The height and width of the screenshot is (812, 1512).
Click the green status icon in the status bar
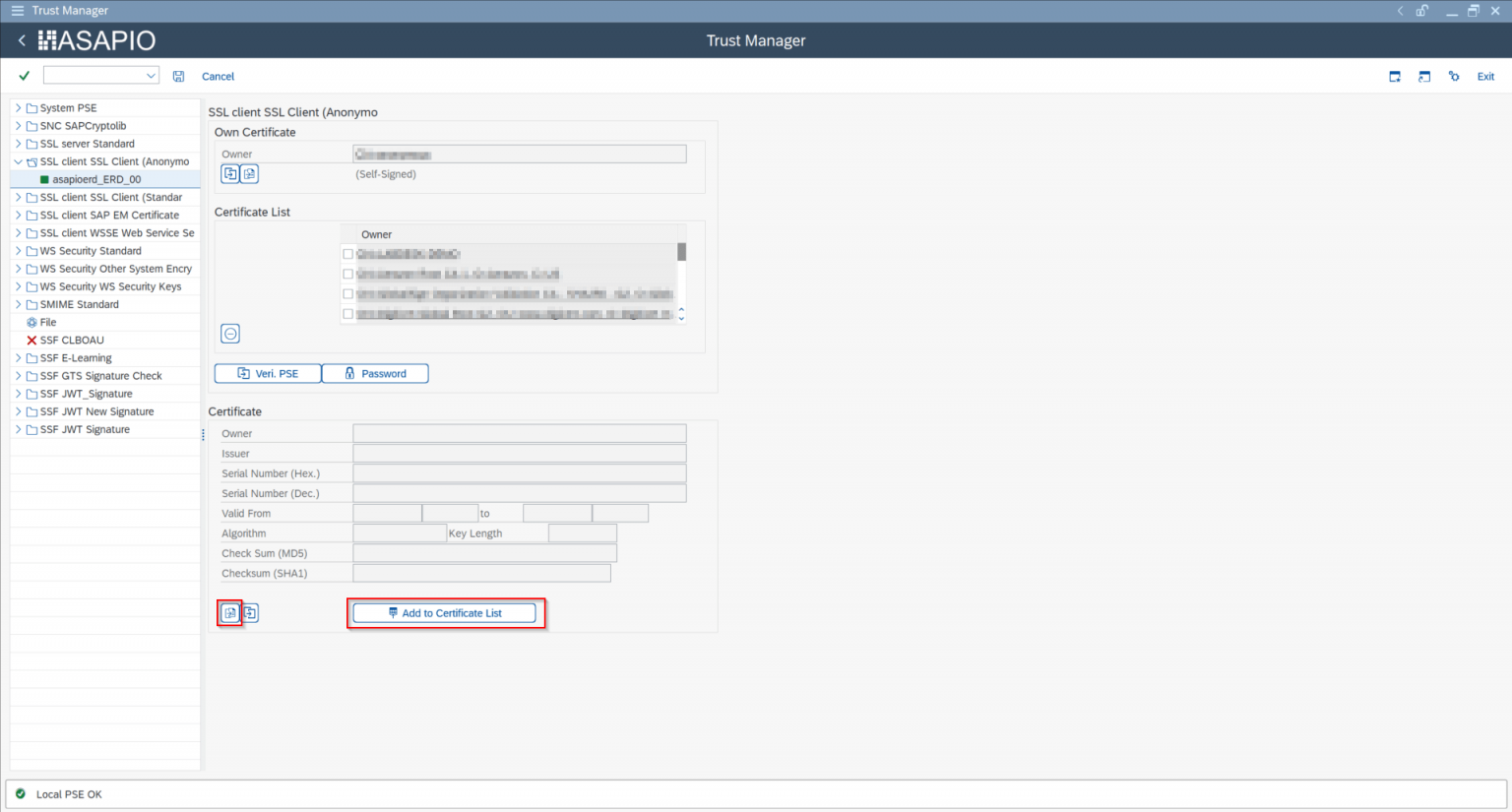click(21, 793)
